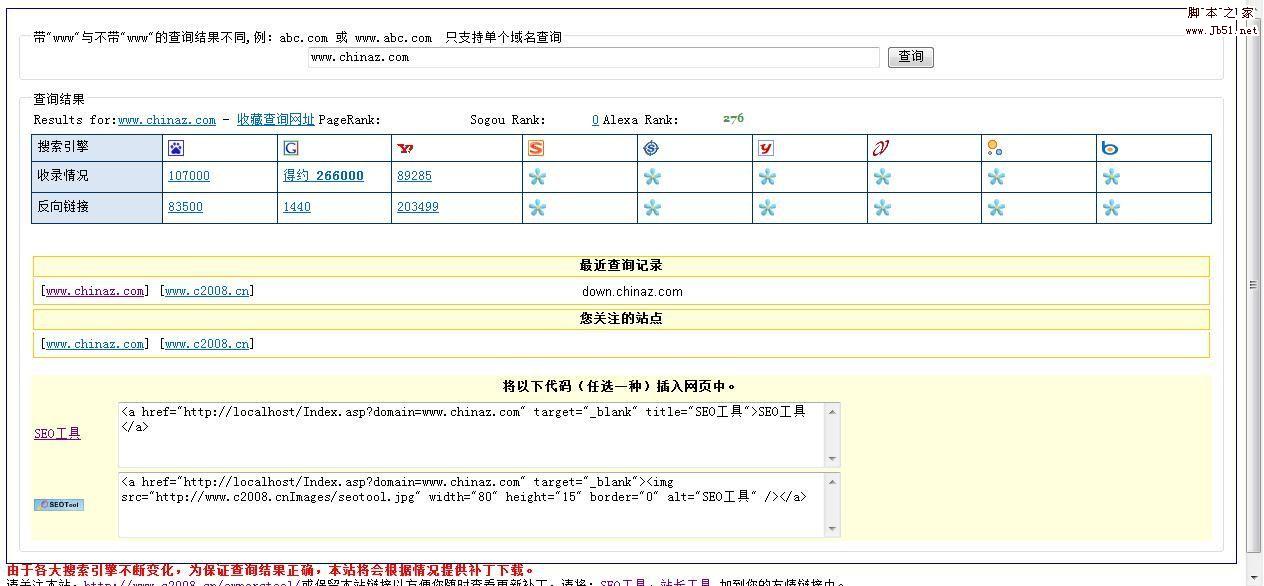Image resolution: width=1264 pixels, height=586 pixels.
Task: Open Google indexed count 得约 266000 link
Action: 324,176
